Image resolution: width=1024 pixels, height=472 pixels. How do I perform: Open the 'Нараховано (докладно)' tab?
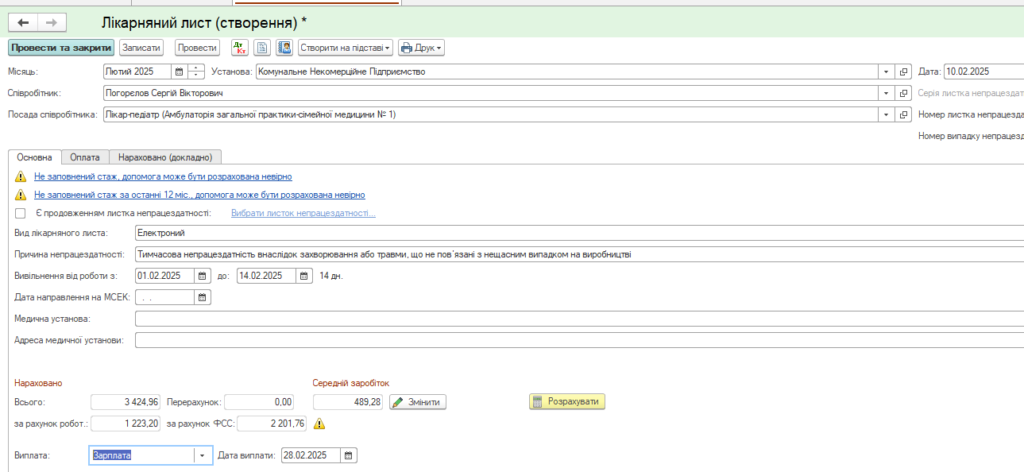(x=165, y=157)
